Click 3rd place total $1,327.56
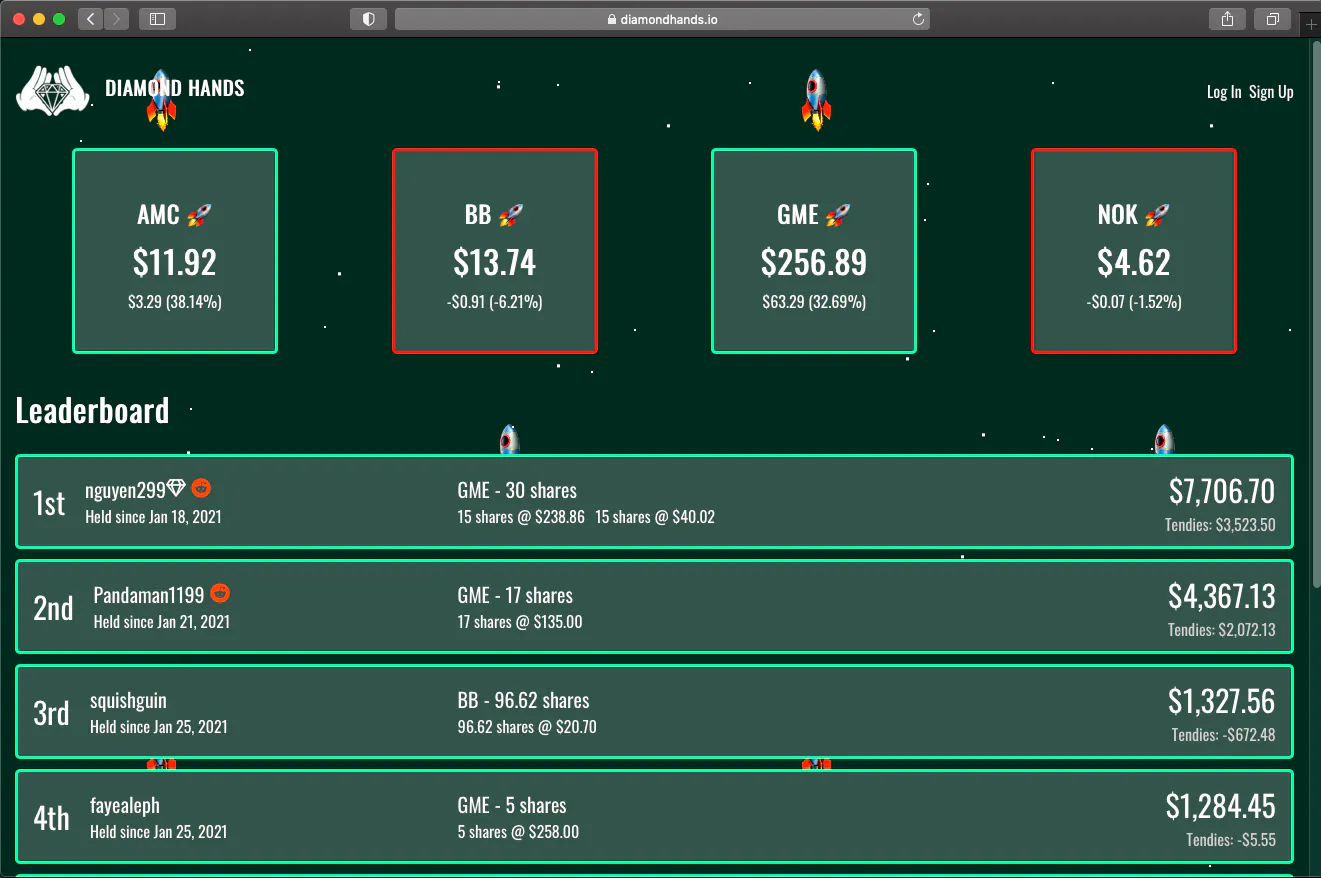This screenshot has width=1321, height=878. pyautogui.click(x=1222, y=701)
